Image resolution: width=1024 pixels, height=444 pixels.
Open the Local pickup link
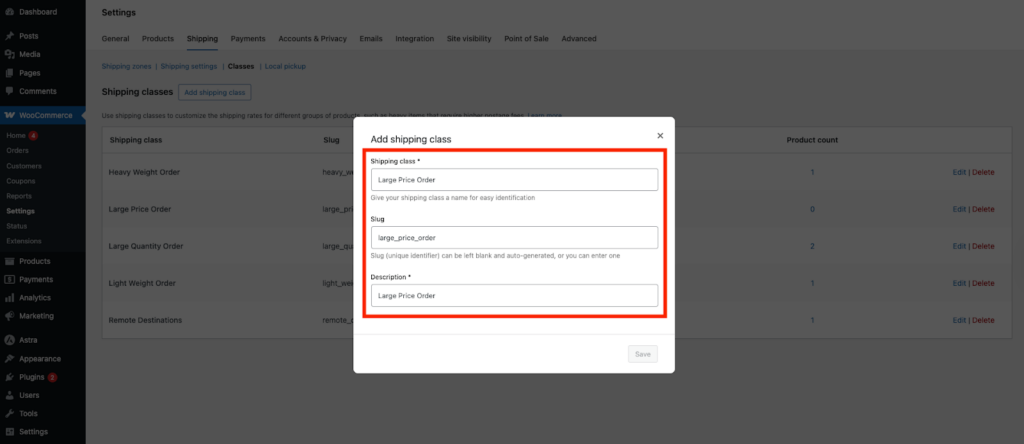[285, 66]
